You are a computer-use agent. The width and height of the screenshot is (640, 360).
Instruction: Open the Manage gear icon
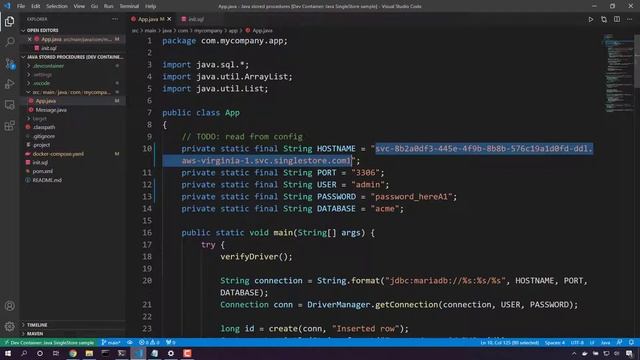pyautogui.click(x=10, y=326)
